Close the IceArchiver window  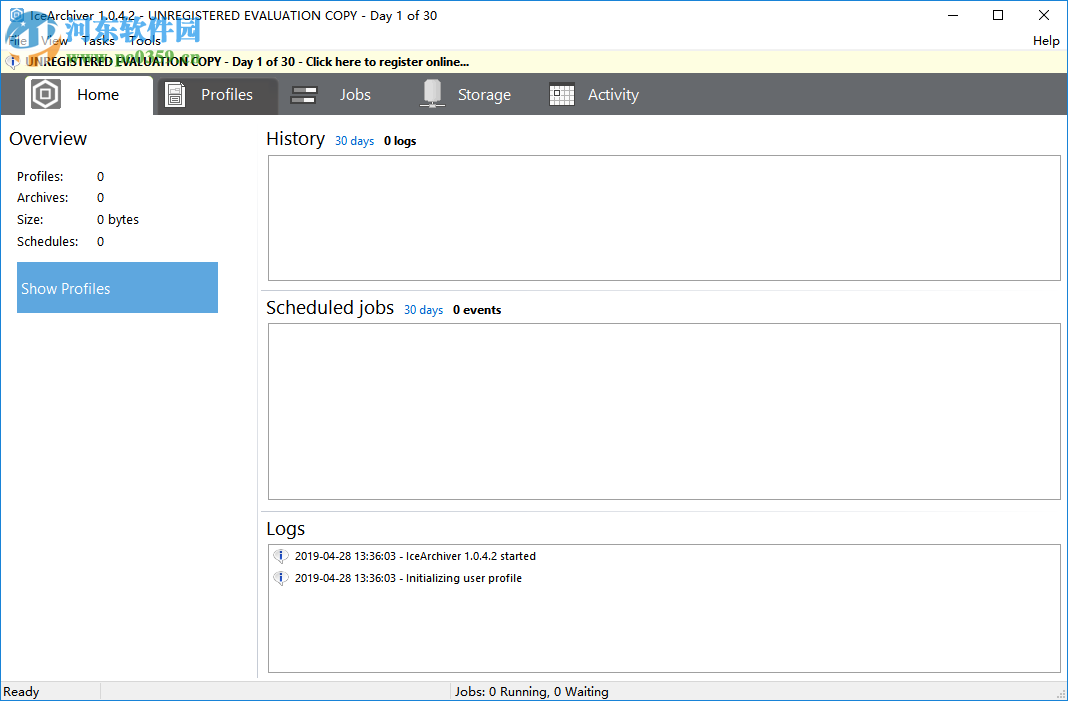pyautogui.click(x=1043, y=15)
